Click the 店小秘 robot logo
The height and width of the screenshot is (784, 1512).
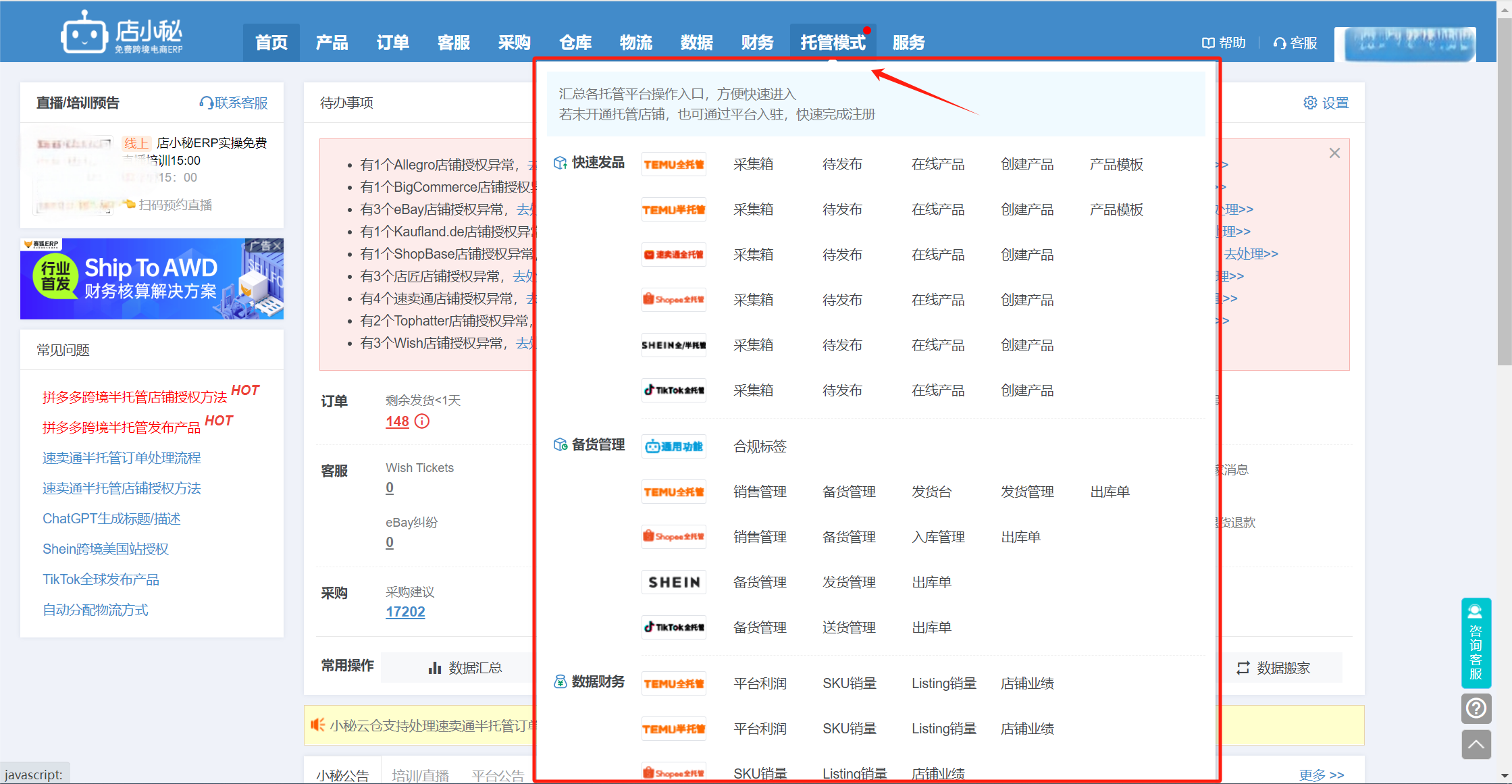pos(84,32)
